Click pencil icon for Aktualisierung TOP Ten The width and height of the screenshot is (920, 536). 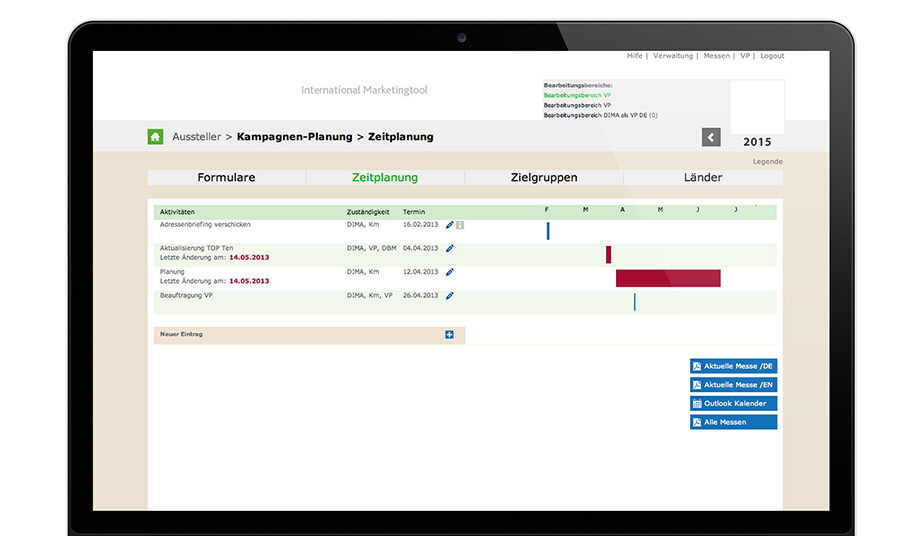450,248
